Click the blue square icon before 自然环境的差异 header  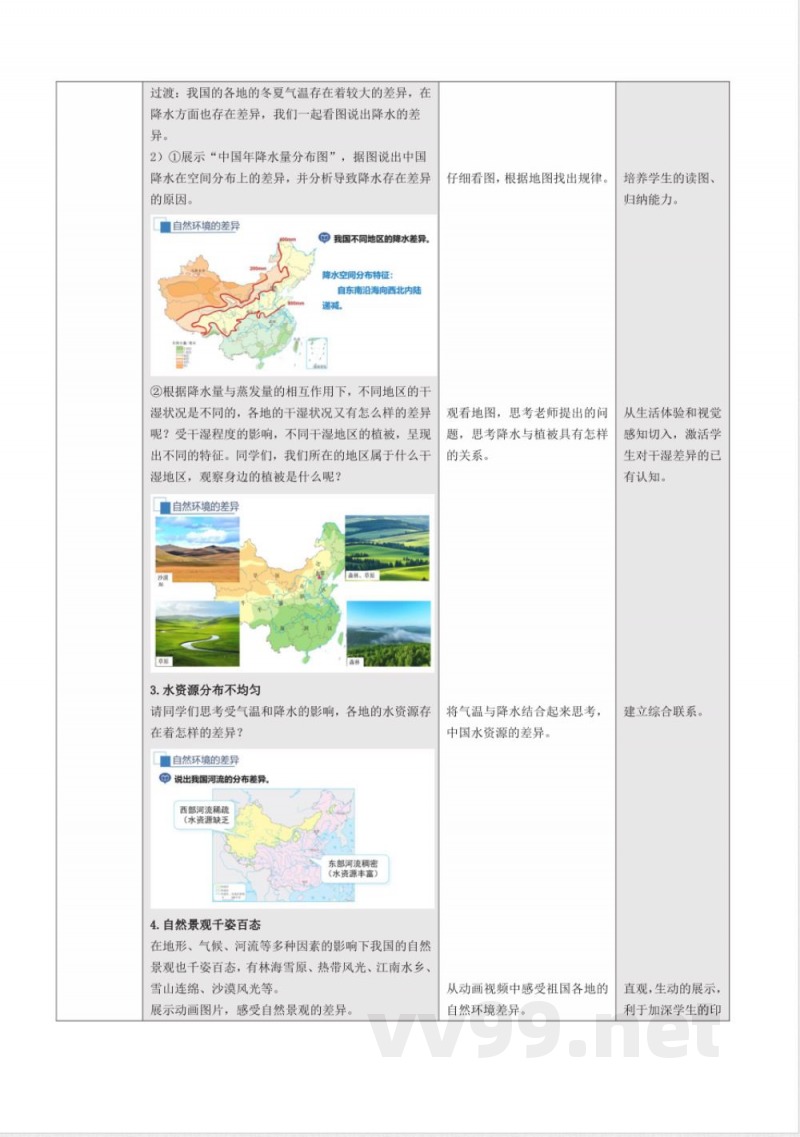[164, 226]
